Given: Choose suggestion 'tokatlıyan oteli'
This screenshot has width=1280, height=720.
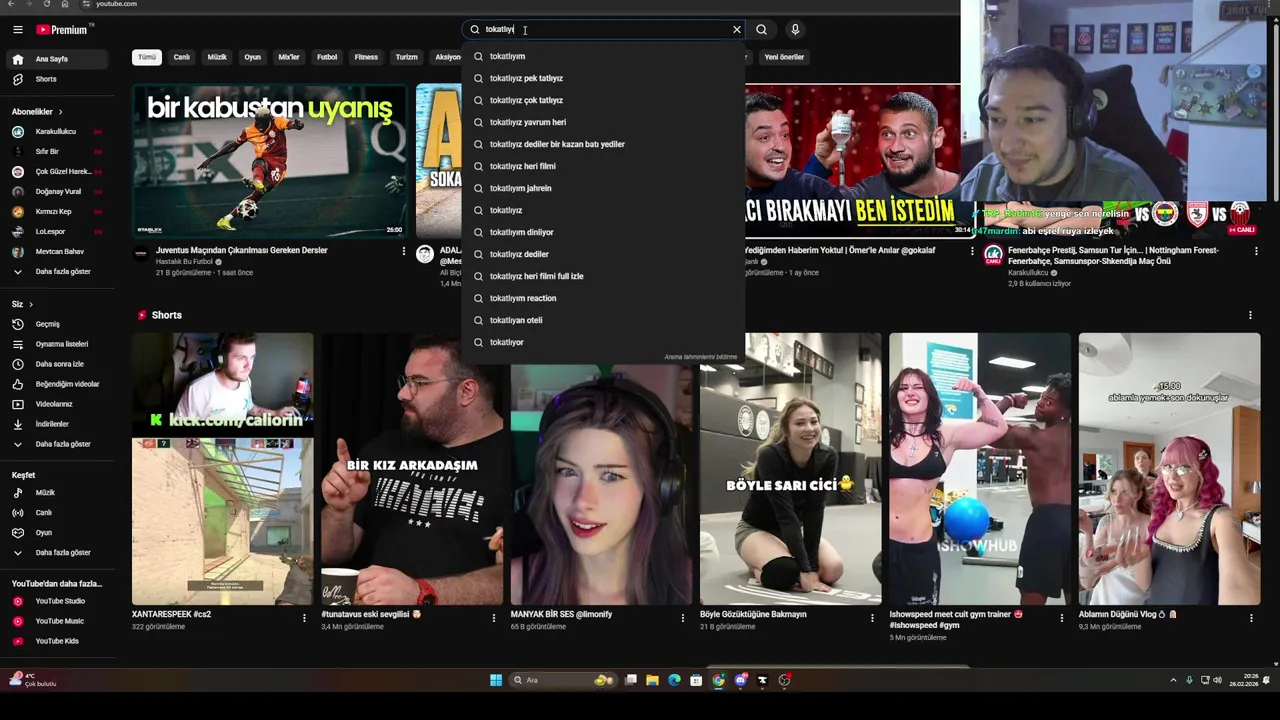Looking at the screenshot, I should 603,320.
